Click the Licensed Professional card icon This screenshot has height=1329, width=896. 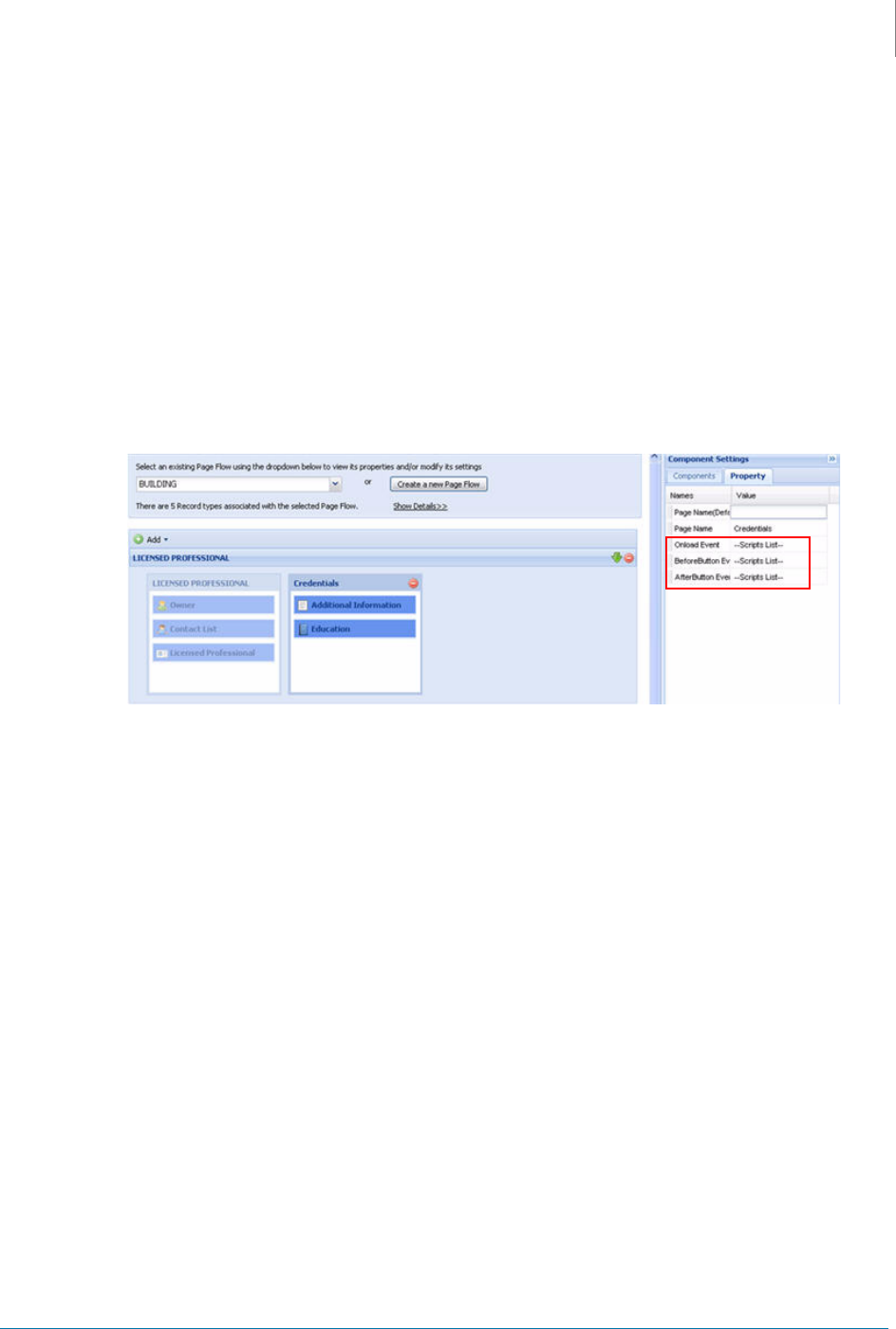tap(162, 653)
